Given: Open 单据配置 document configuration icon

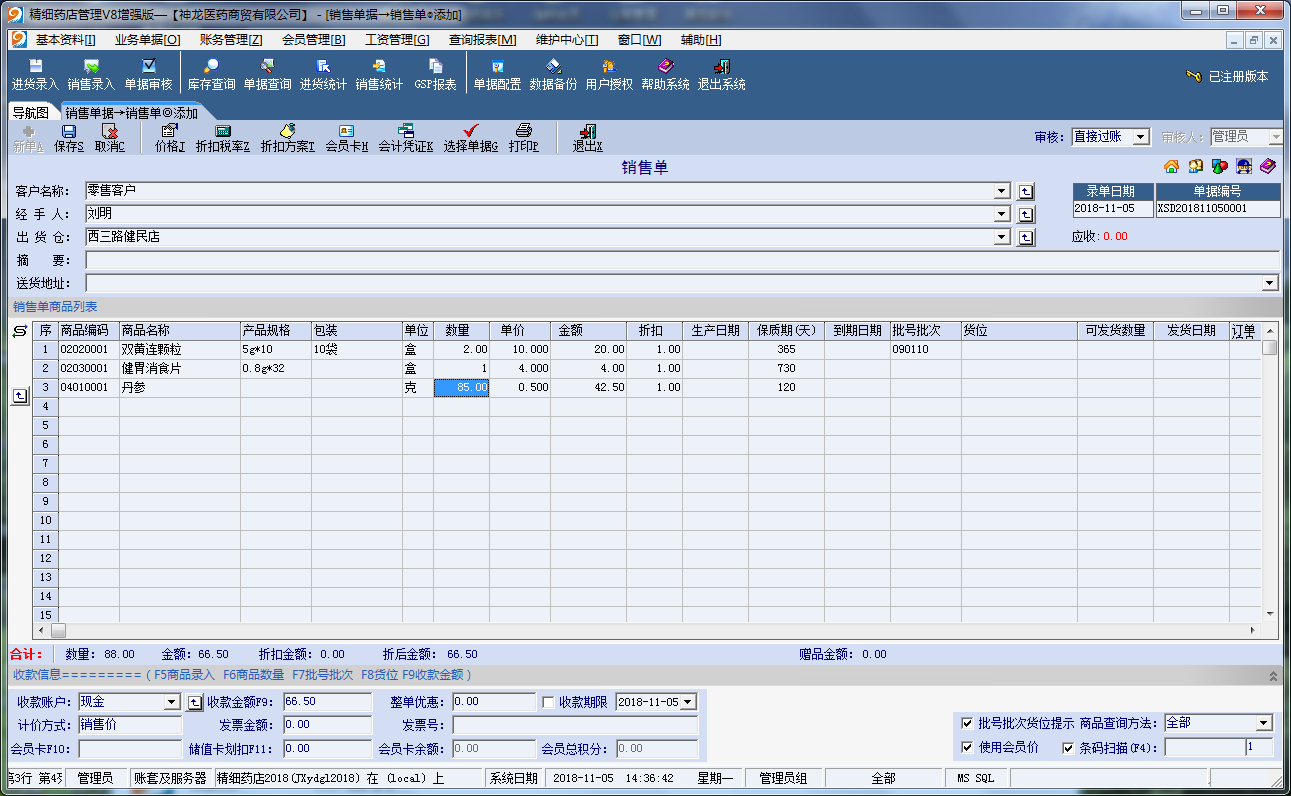Looking at the screenshot, I should click(x=497, y=75).
